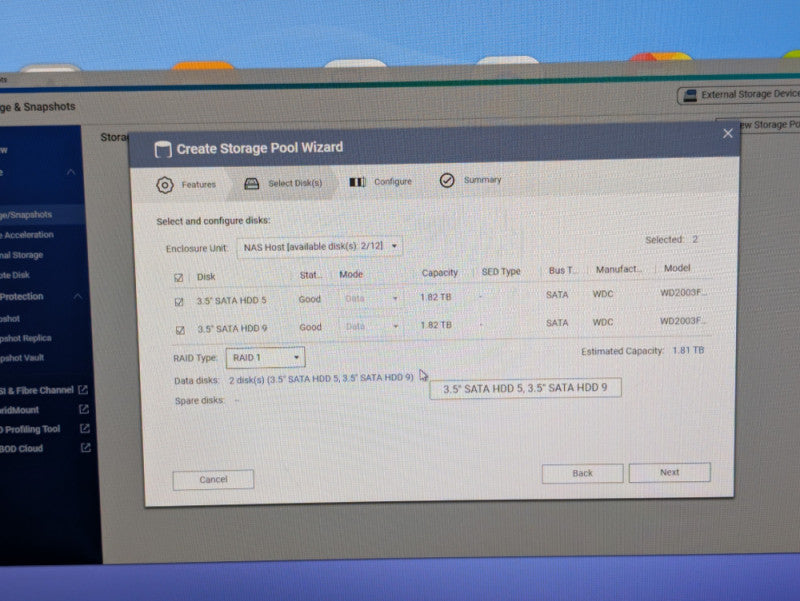This screenshot has height=601, width=800.
Task: Open the Enclosure Unit NAS Host dropdown
Action: (x=319, y=246)
